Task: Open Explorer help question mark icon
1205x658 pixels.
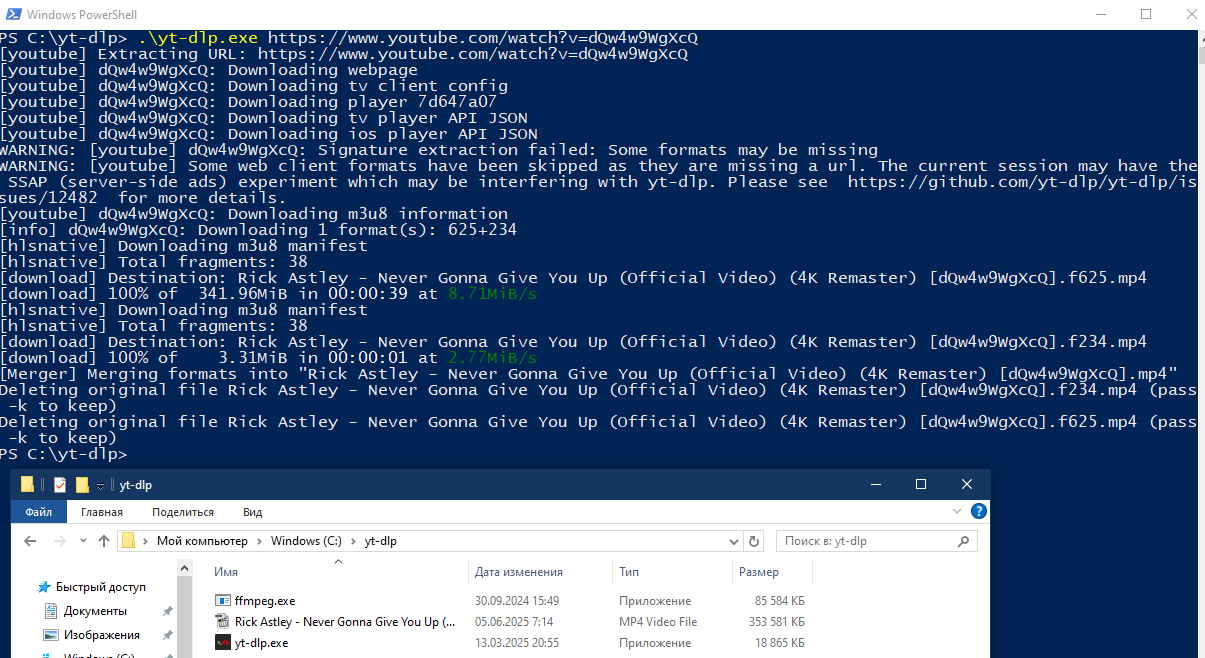Action: coord(979,511)
